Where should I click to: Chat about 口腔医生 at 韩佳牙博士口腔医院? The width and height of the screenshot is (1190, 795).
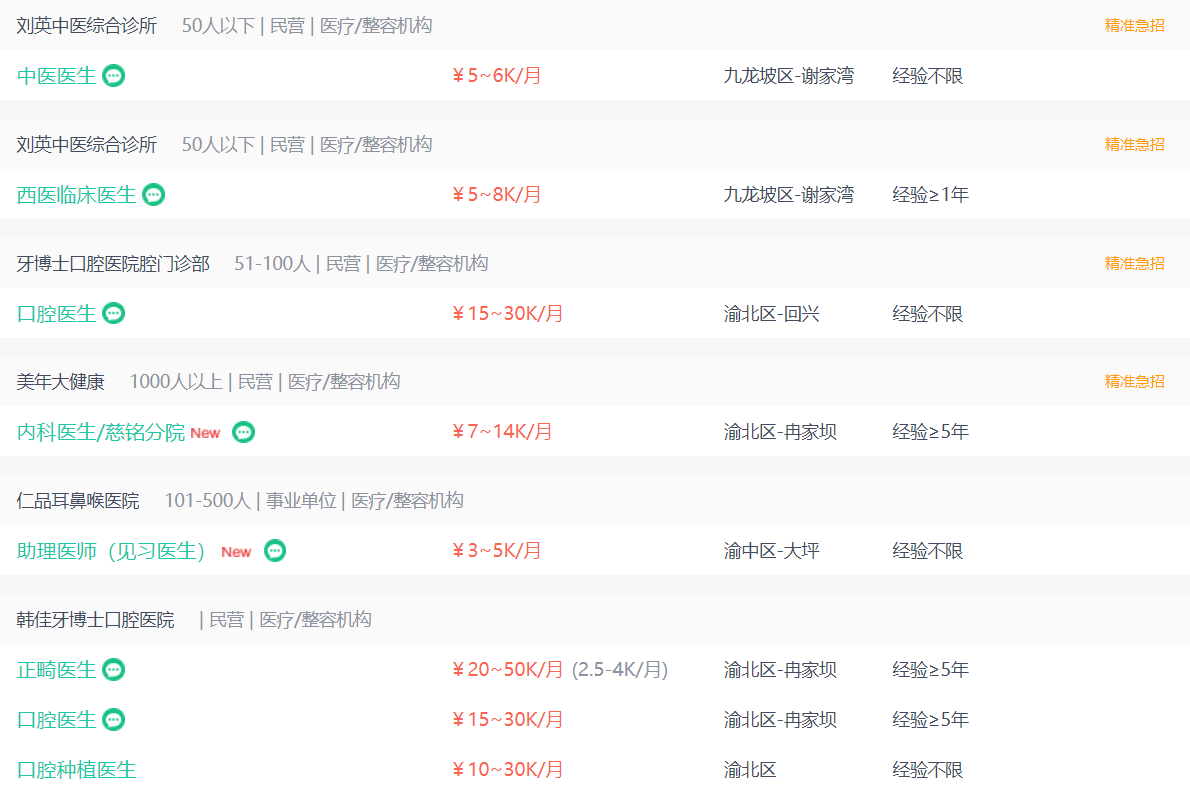114,719
